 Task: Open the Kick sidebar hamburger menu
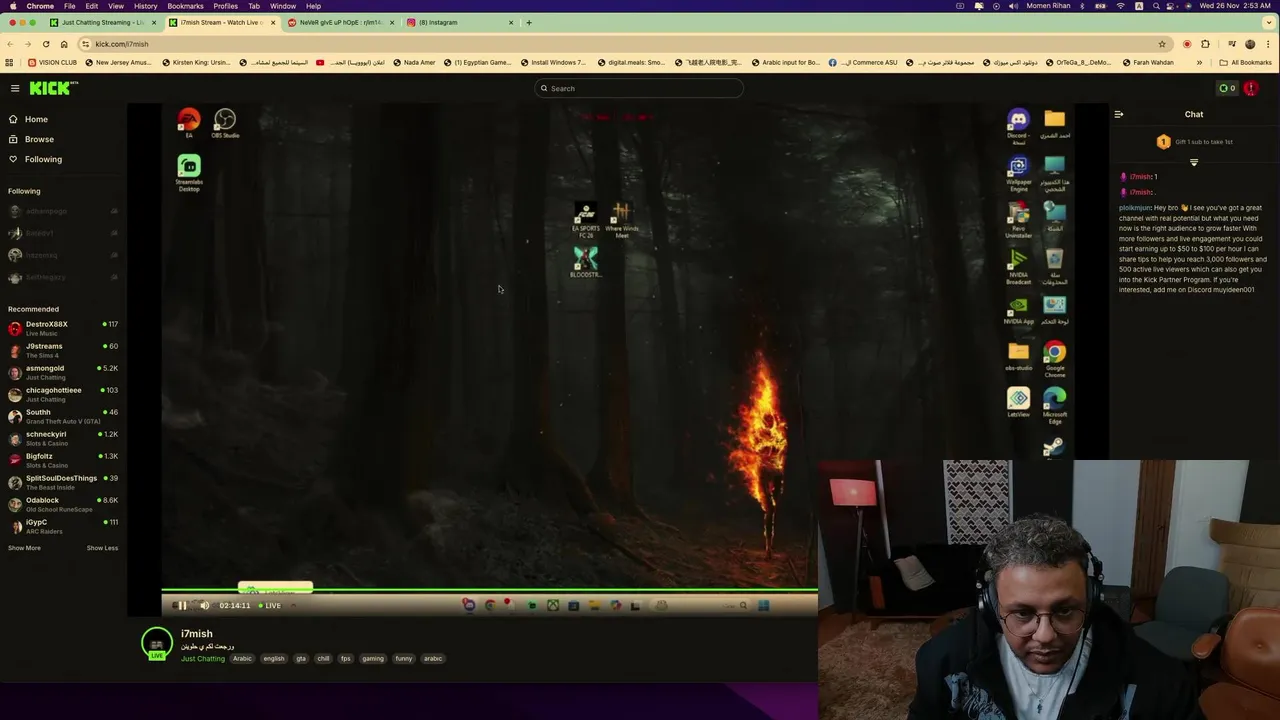(x=15, y=88)
